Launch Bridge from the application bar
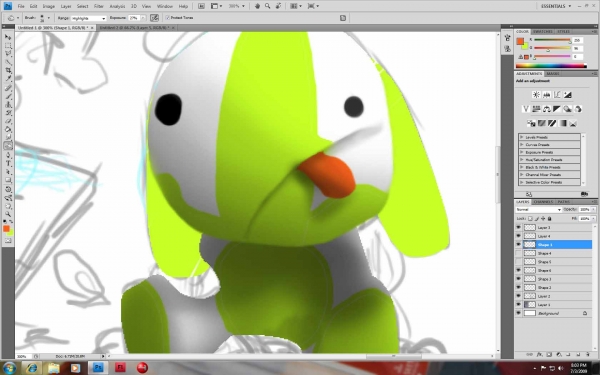The width and height of the screenshot is (600, 375). coord(201,6)
